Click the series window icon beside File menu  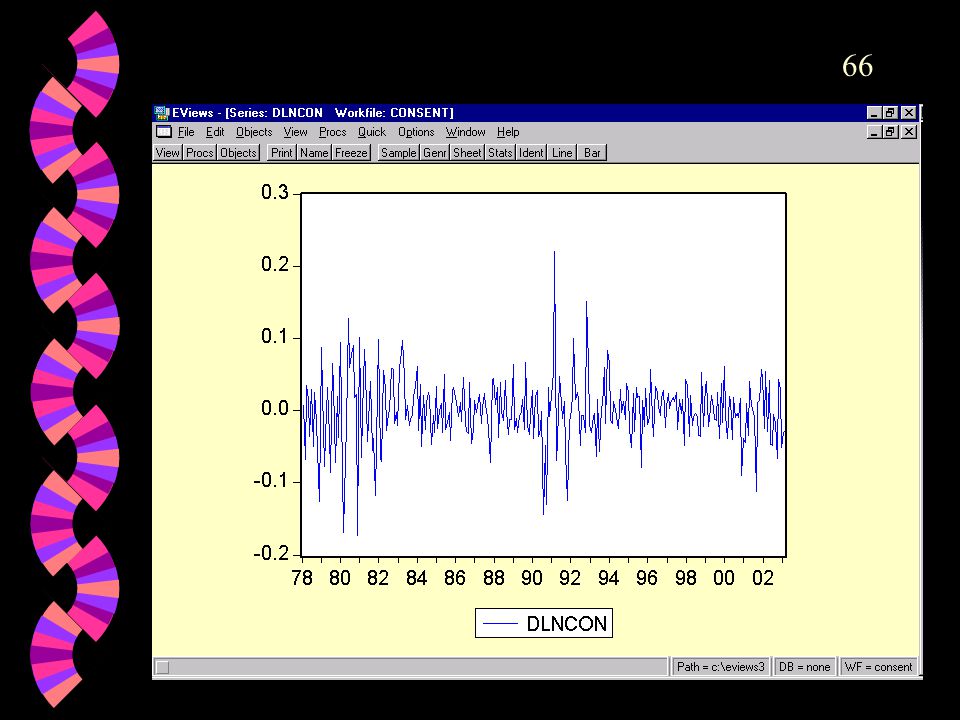164,132
